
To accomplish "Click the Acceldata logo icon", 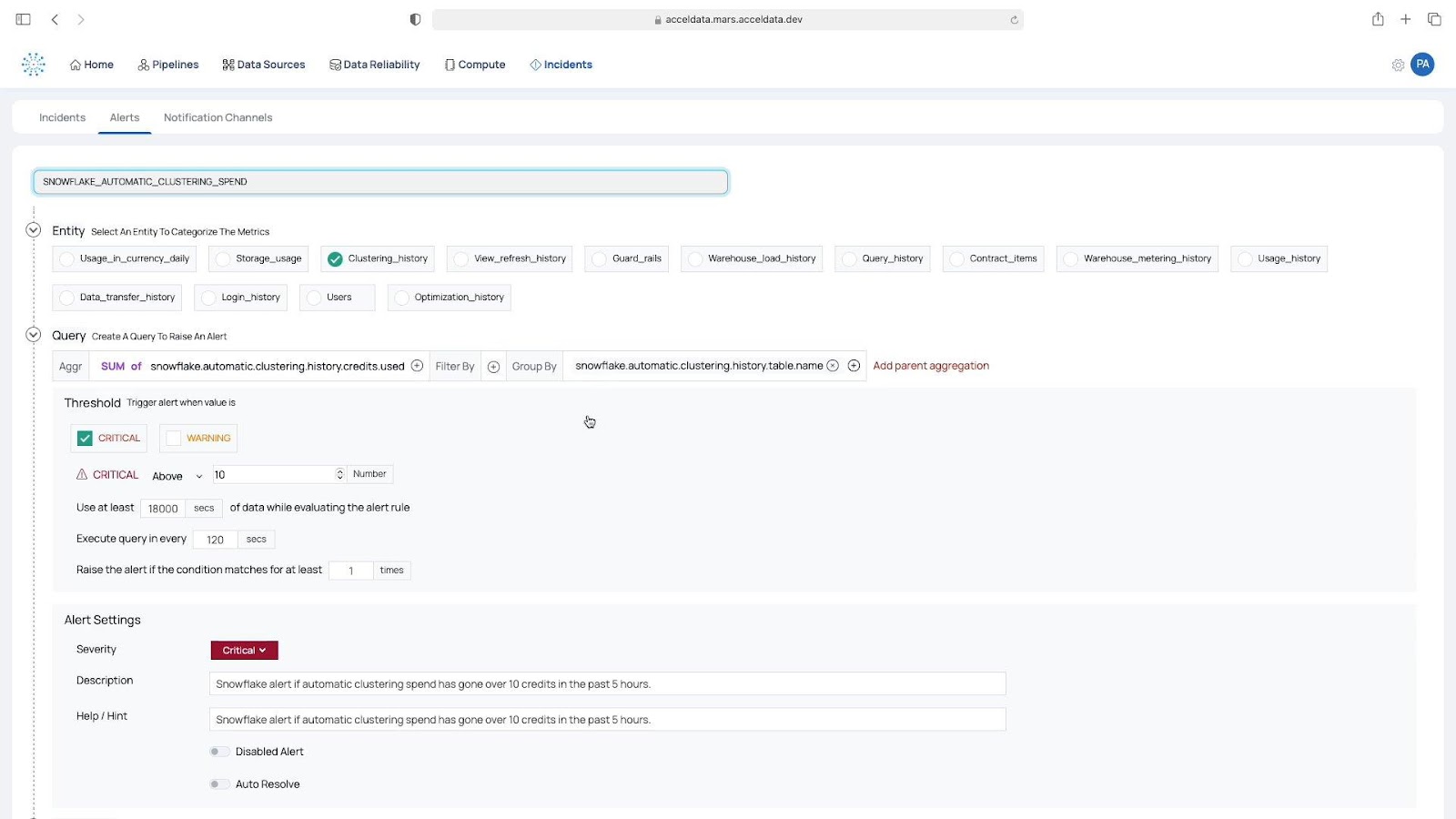I will (34, 64).
